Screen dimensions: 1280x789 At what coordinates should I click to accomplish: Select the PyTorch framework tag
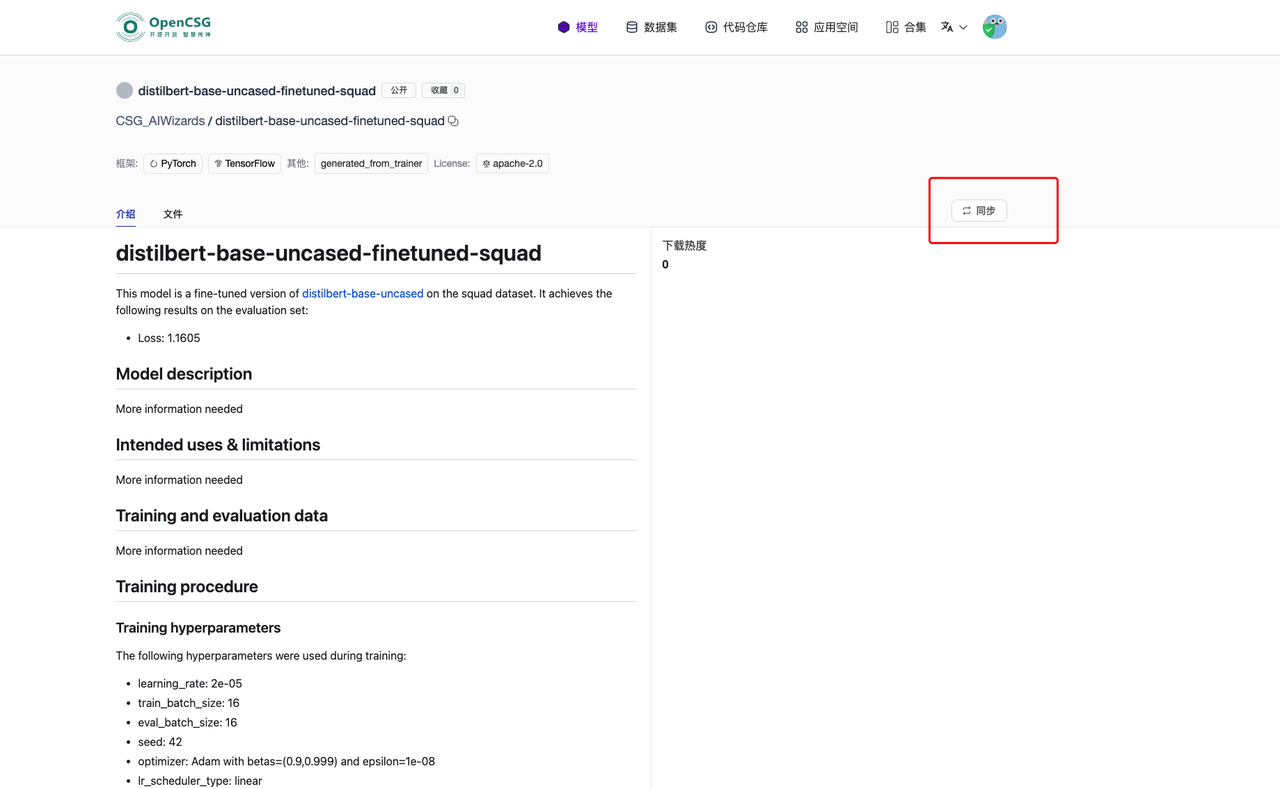173,163
